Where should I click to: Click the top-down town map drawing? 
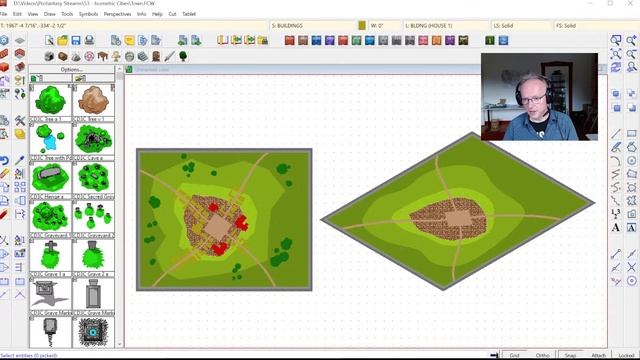[x=224, y=220]
